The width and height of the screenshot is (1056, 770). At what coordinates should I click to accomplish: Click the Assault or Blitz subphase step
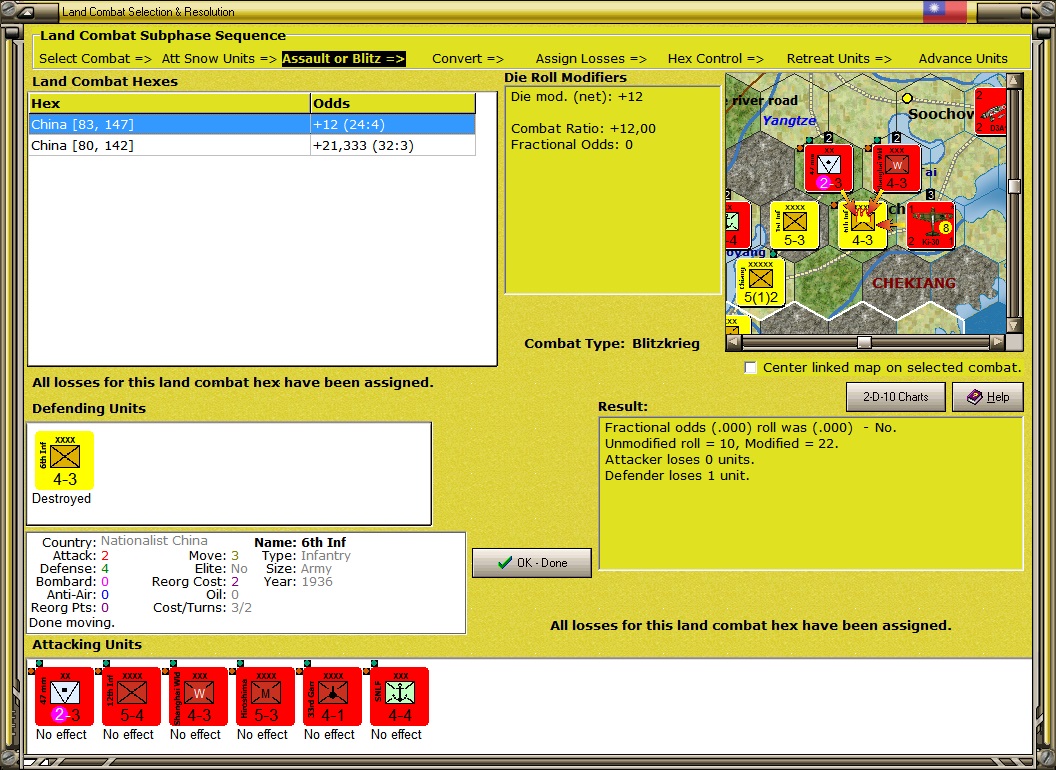tap(343, 59)
